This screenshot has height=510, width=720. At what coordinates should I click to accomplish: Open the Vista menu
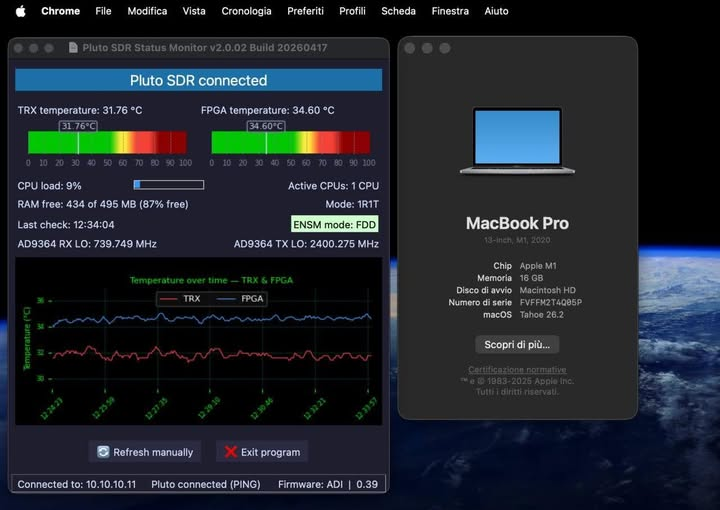point(194,11)
